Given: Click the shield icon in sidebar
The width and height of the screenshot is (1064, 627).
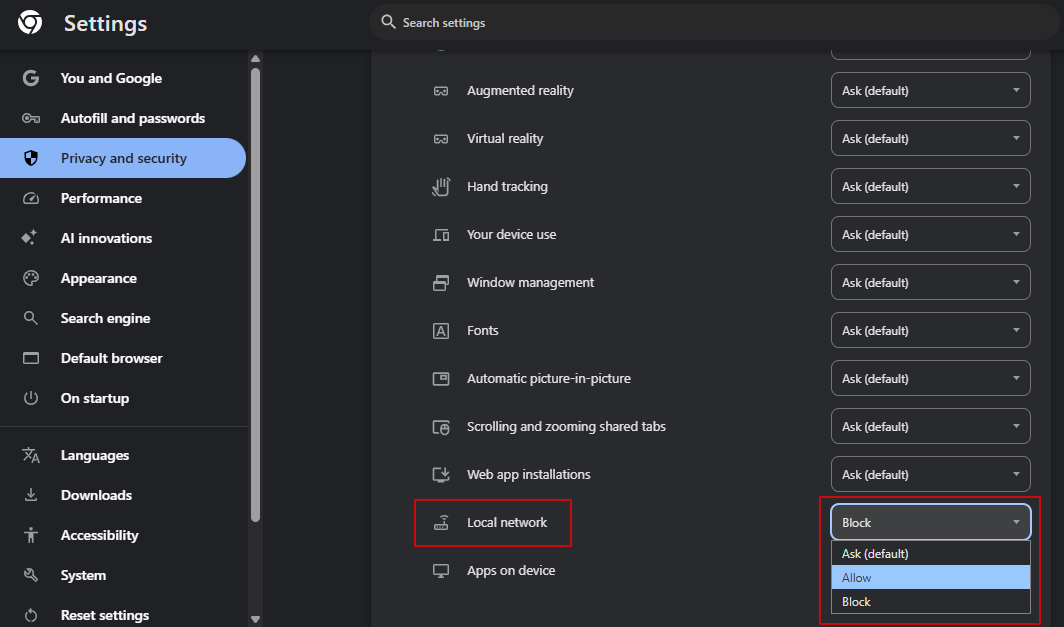Looking at the screenshot, I should [x=31, y=158].
